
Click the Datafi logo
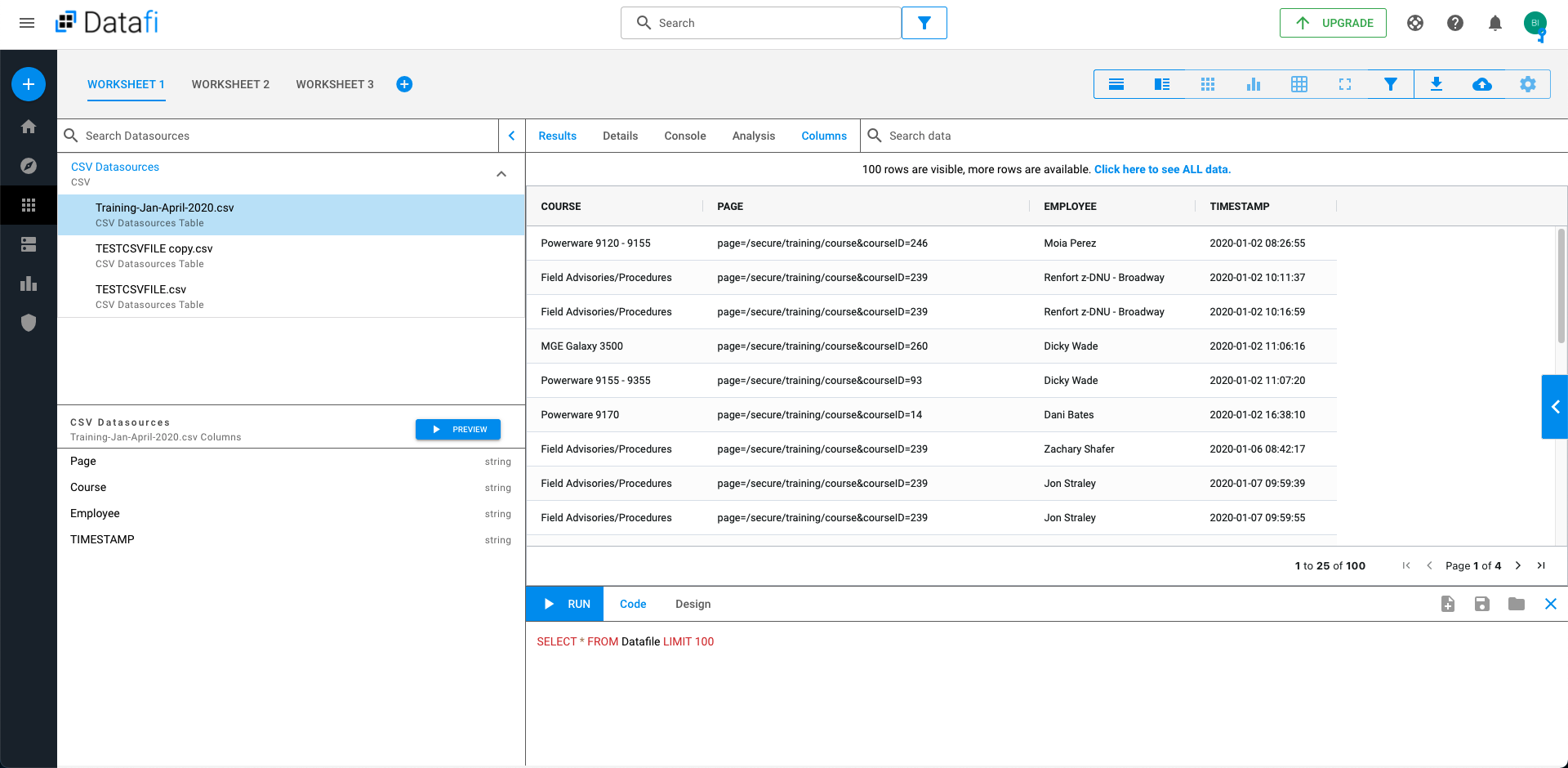click(107, 22)
